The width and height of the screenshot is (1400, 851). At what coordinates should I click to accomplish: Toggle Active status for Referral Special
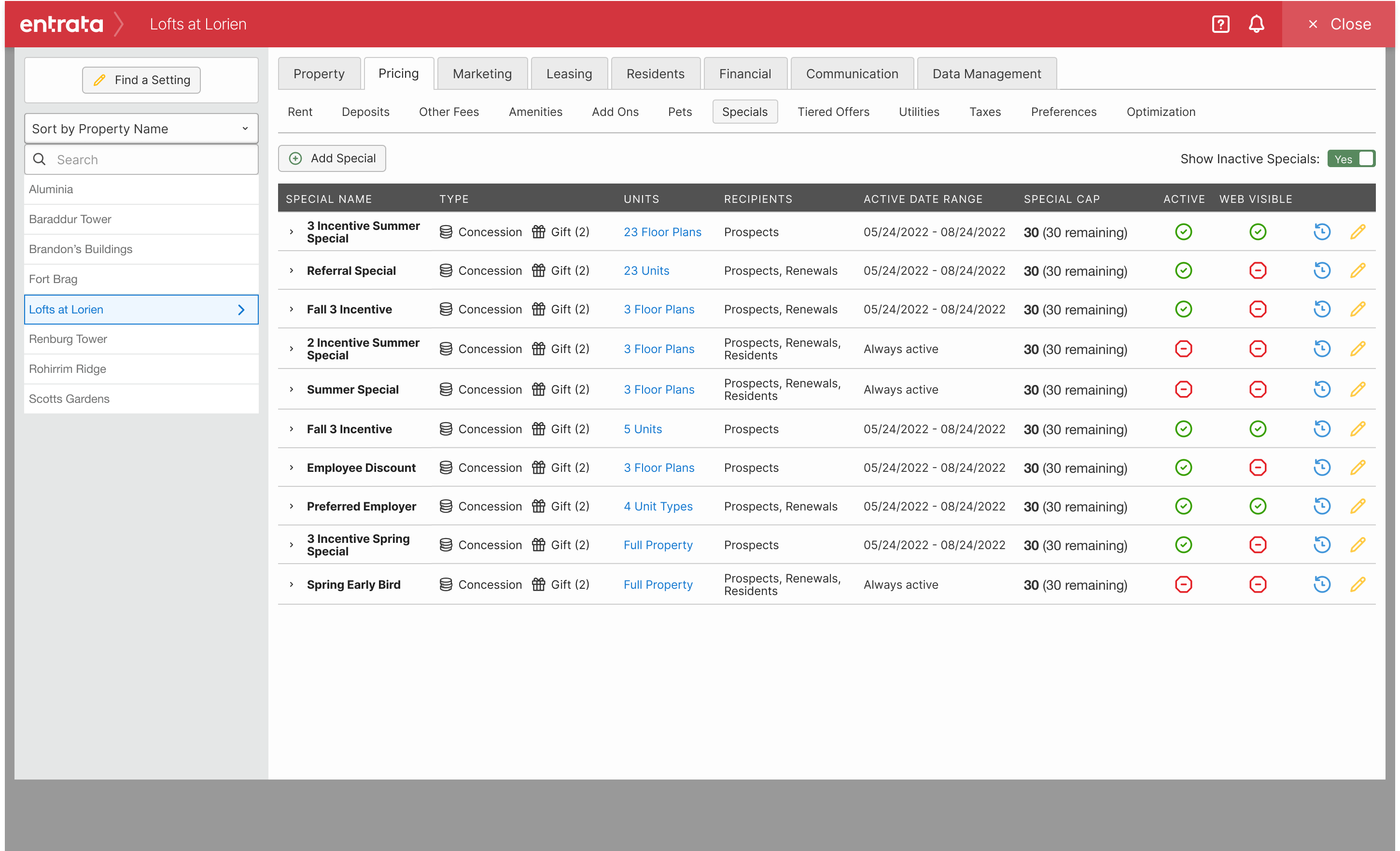pyautogui.click(x=1183, y=270)
